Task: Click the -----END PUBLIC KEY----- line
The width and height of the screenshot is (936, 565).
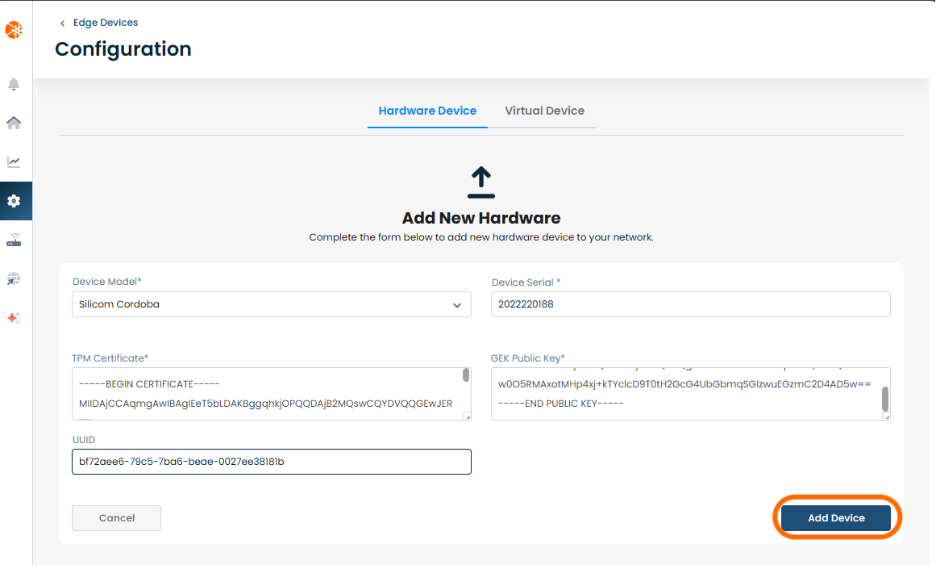Action: tap(561, 404)
